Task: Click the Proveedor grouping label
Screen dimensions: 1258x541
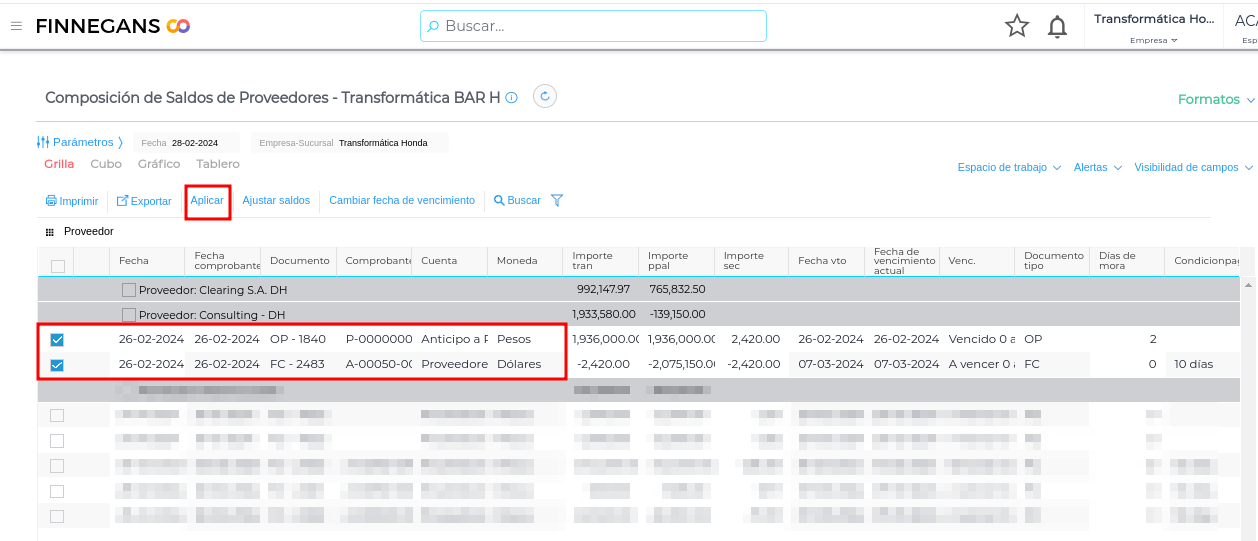Action: tap(89, 231)
